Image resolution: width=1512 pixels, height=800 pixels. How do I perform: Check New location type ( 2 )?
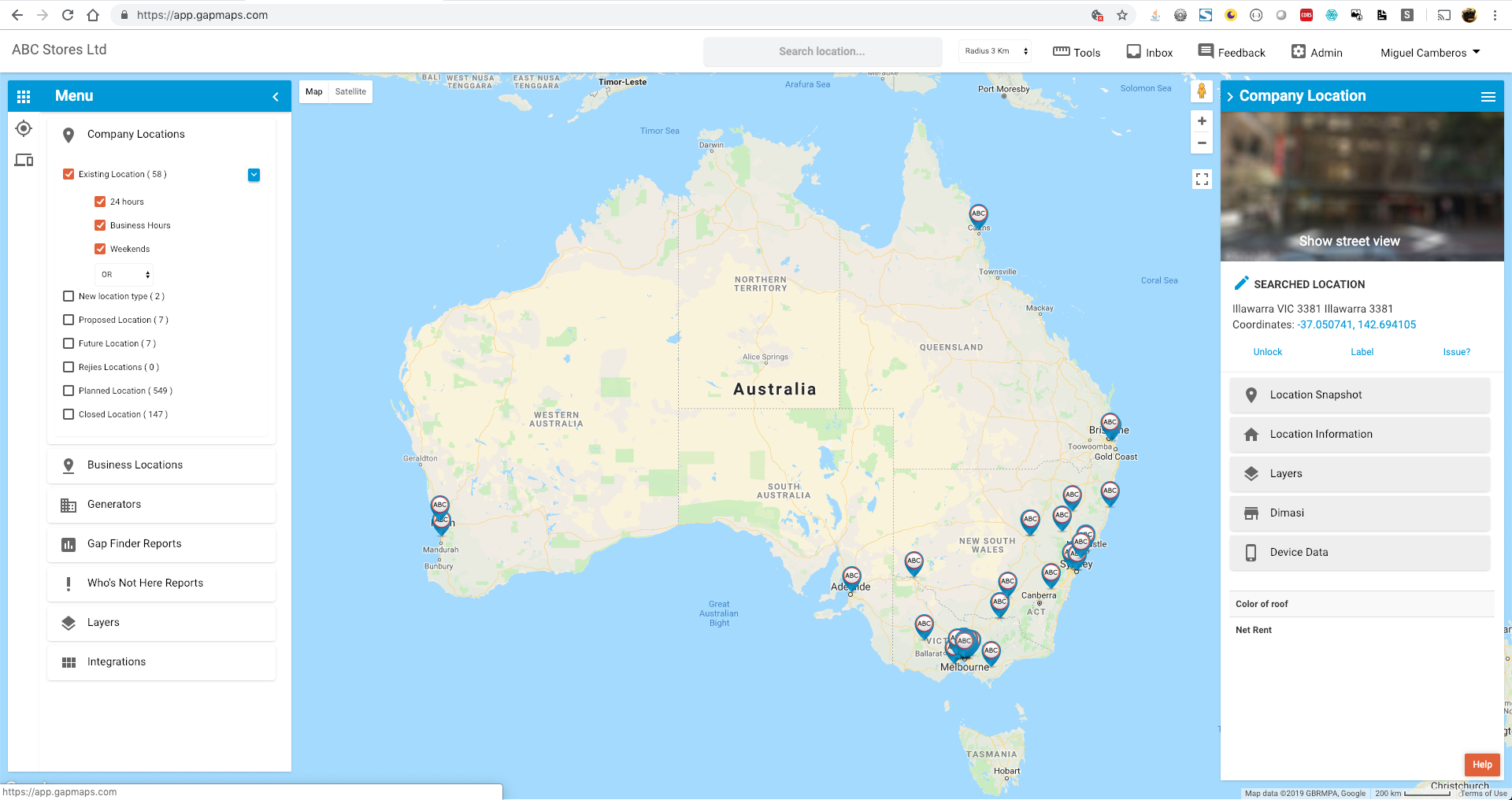69,296
